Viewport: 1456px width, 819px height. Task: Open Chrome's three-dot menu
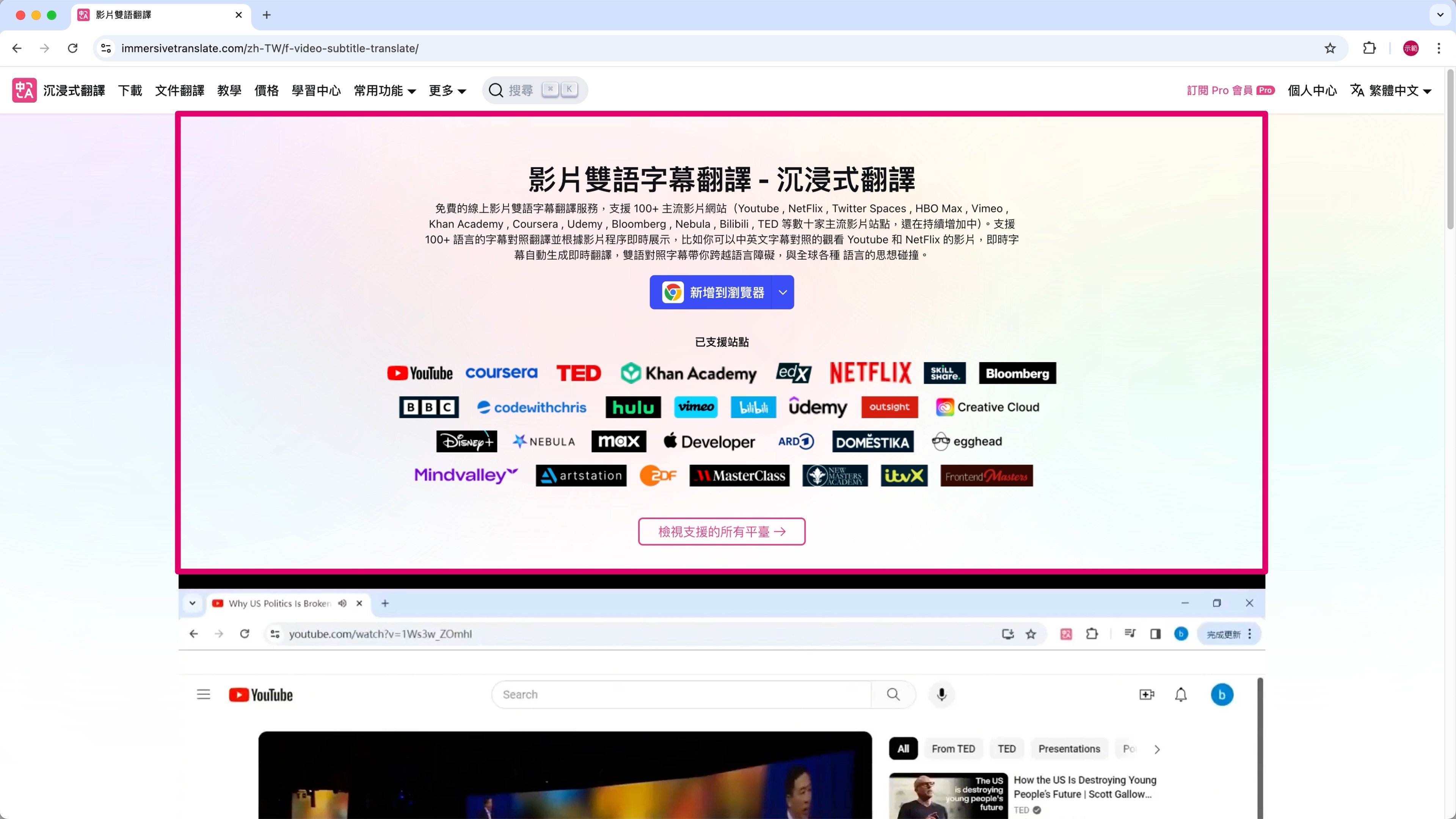[x=1439, y=49]
